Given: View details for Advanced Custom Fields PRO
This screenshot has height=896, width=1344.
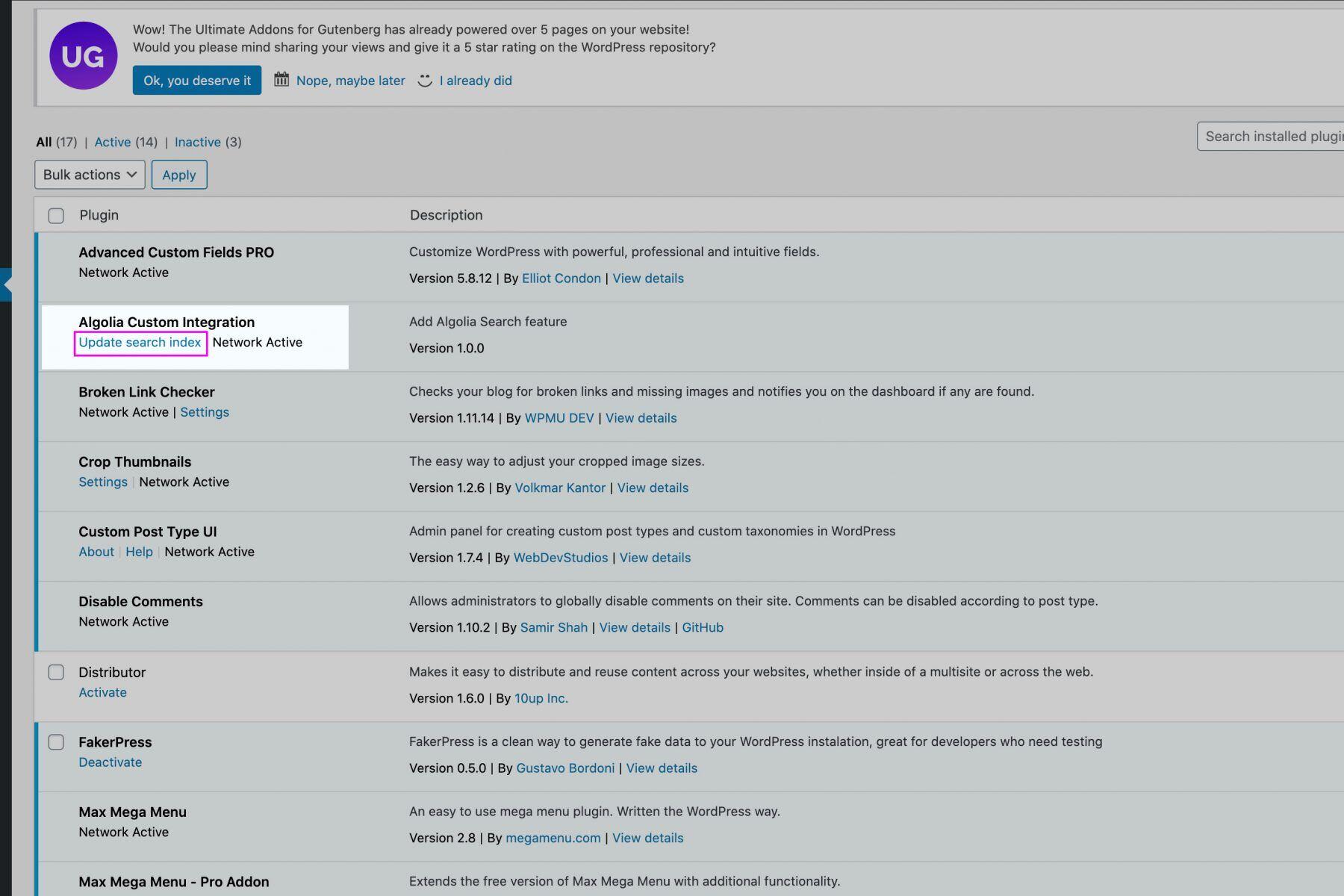Looking at the screenshot, I should click(x=648, y=279).
